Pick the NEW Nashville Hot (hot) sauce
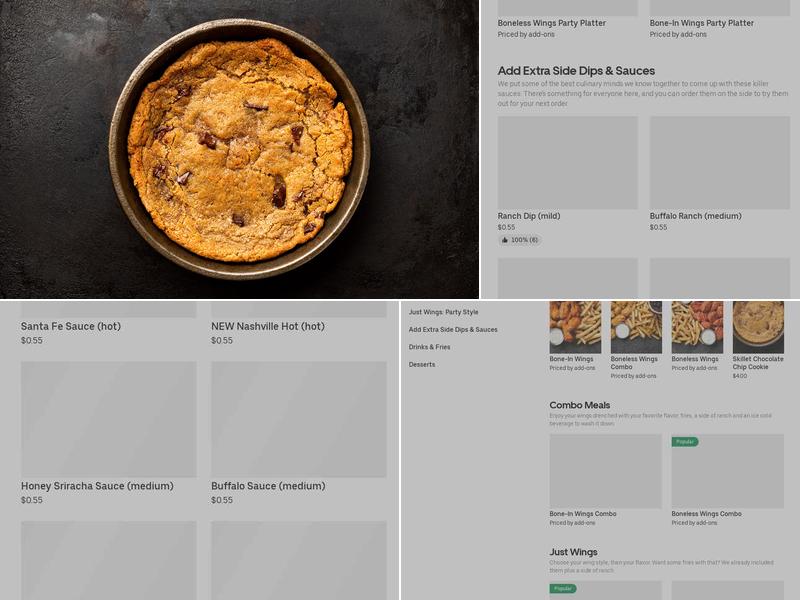Image resolution: width=800 pixels, height=600 pixels. pyautogui.click(x=268, y=326)
